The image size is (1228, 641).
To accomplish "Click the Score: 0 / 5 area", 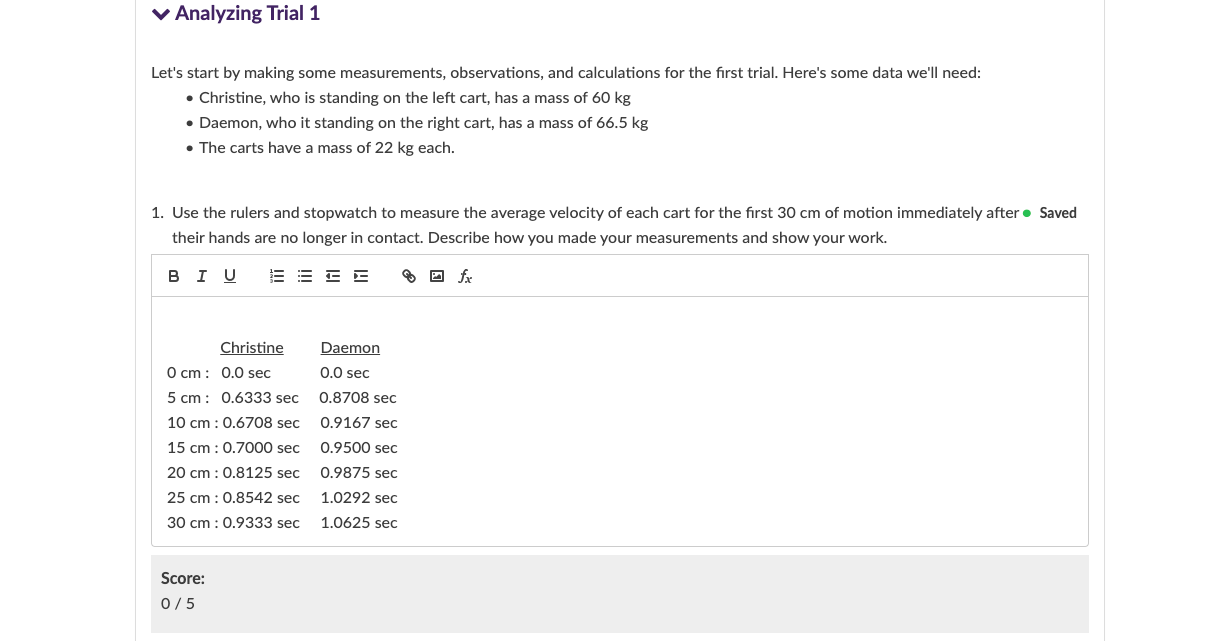I will click(x=183, y=590).
